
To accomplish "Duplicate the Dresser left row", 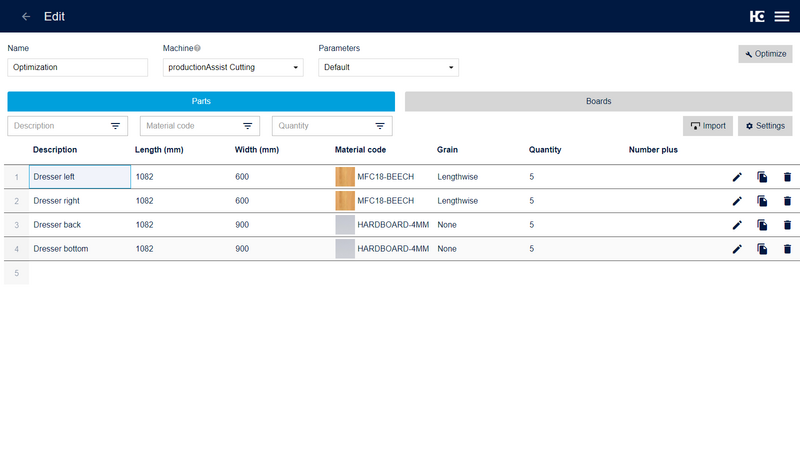I will (762, 177).
